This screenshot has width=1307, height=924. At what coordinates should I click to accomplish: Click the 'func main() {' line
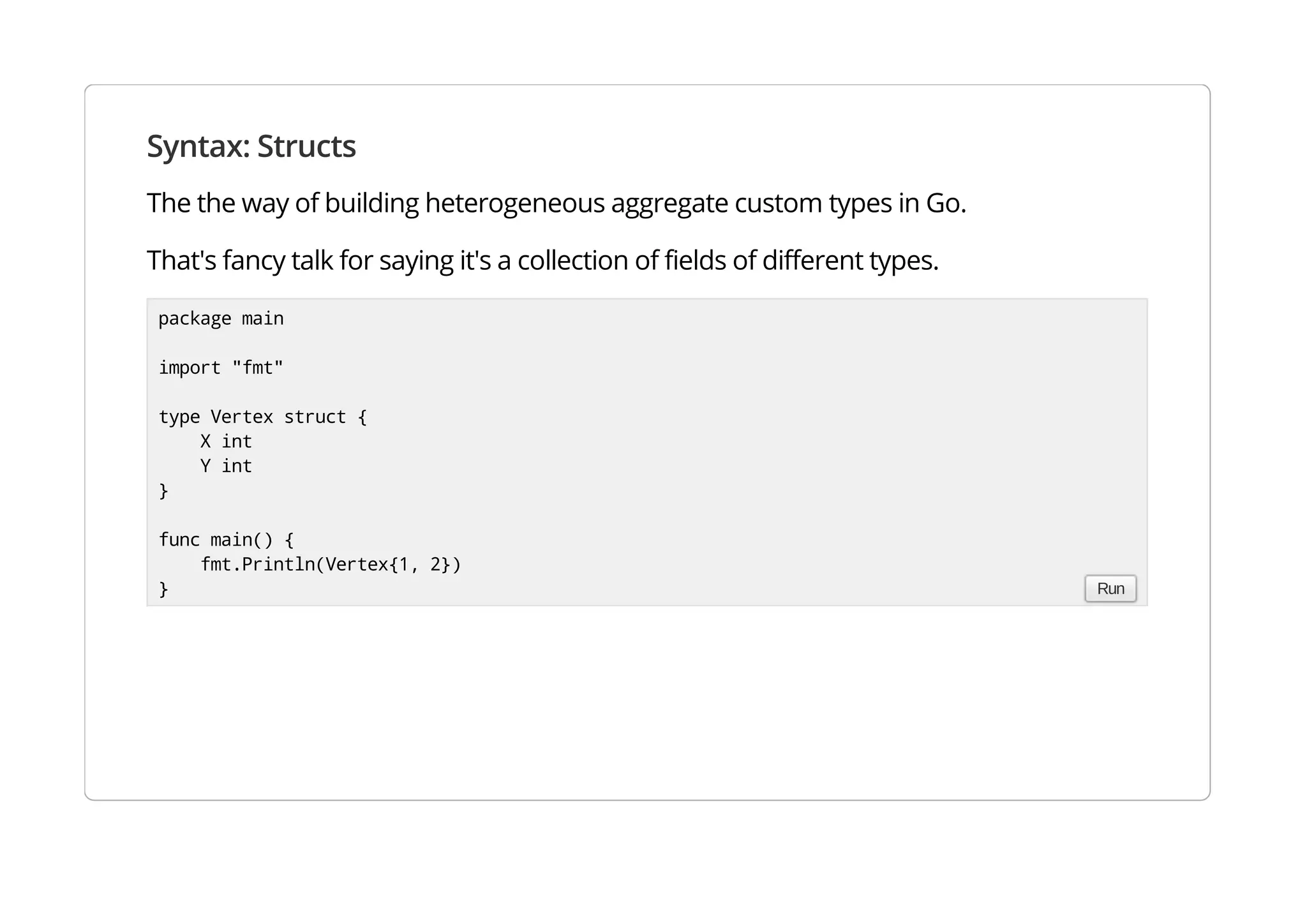tap(226, 540)
